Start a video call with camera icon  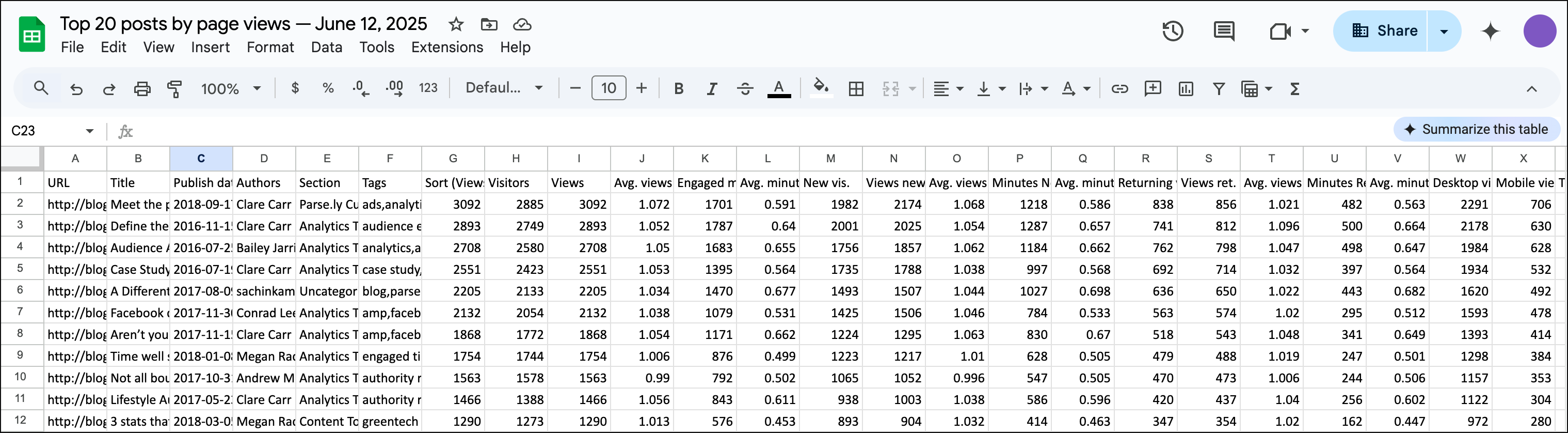point(1280,31)
